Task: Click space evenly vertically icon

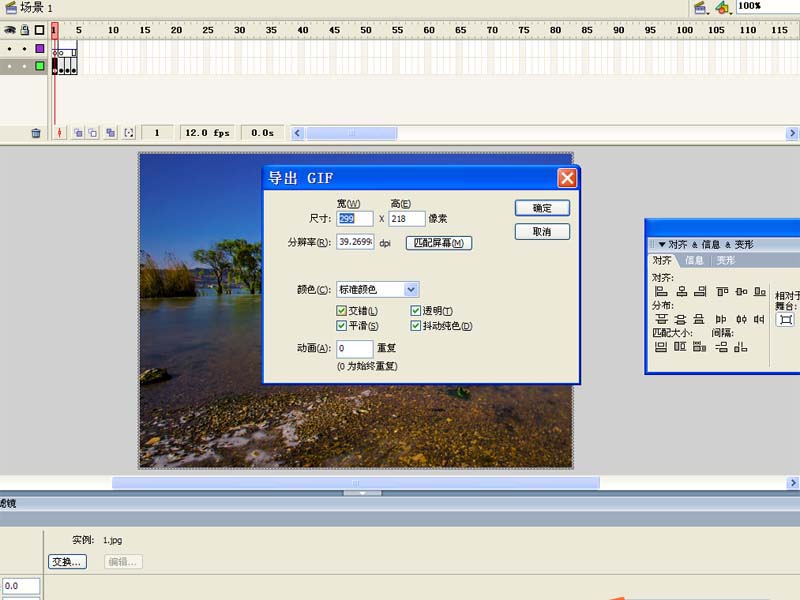Action: [721, 347]
